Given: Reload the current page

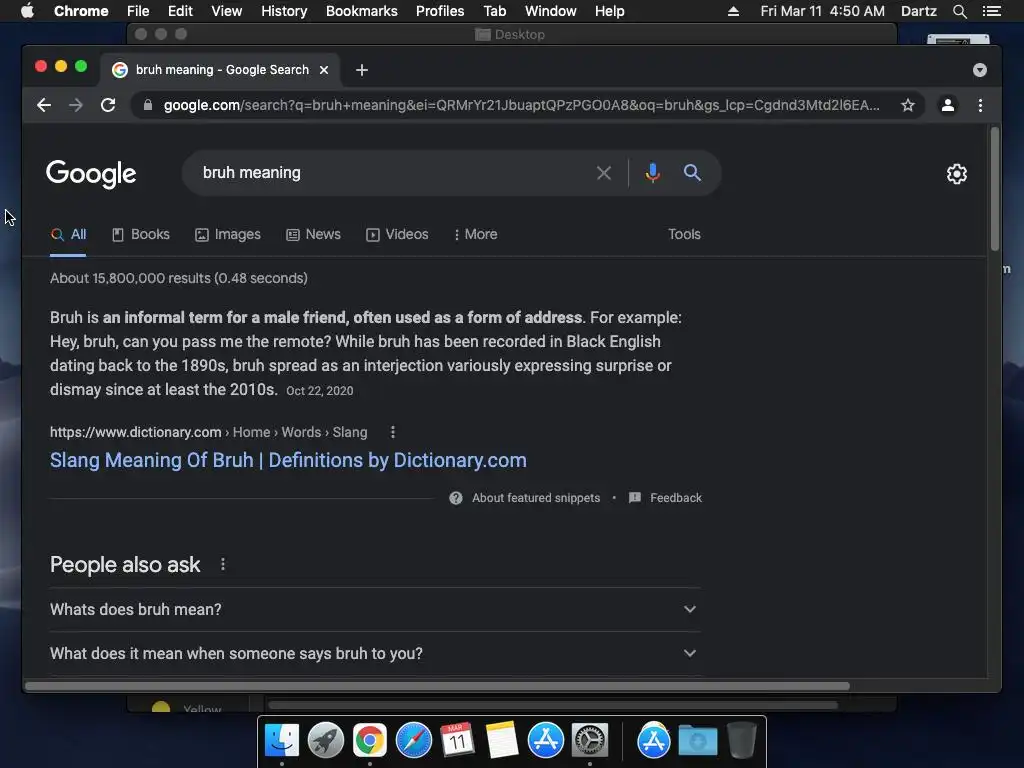Looking at the screenshot, I should [x=108, y=105].
